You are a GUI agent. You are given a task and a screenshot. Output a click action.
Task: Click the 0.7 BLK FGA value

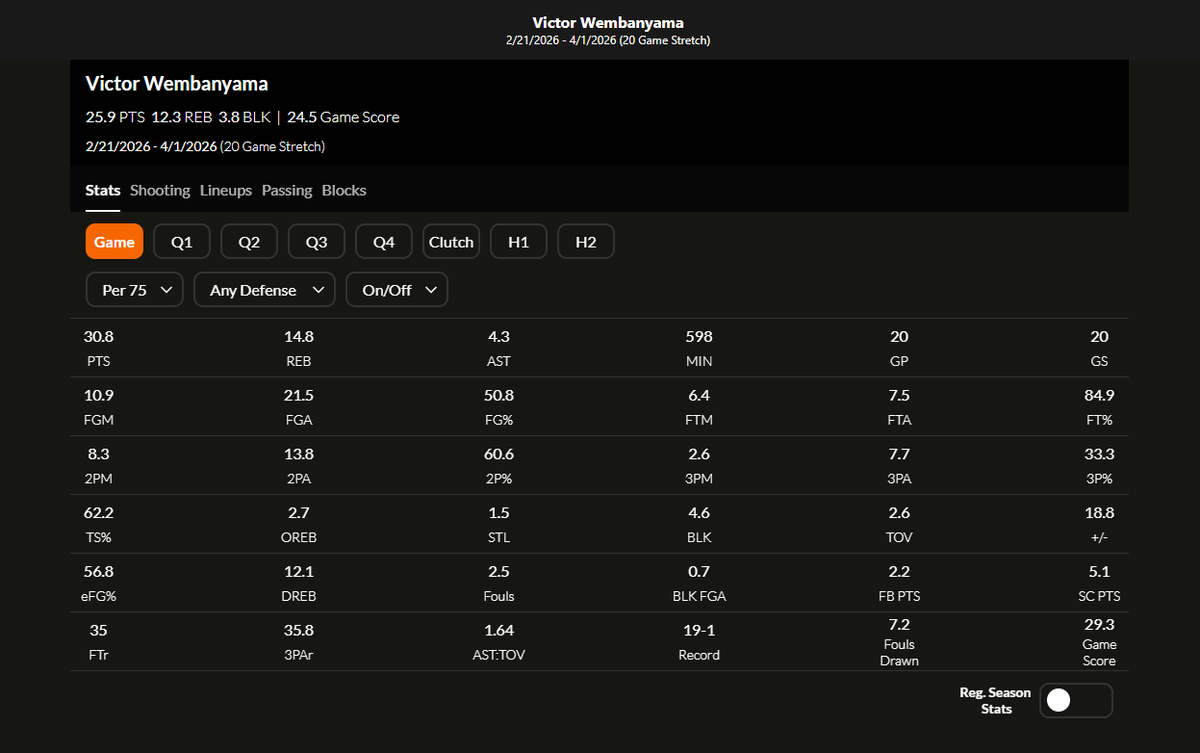click(x=699, y=572)
